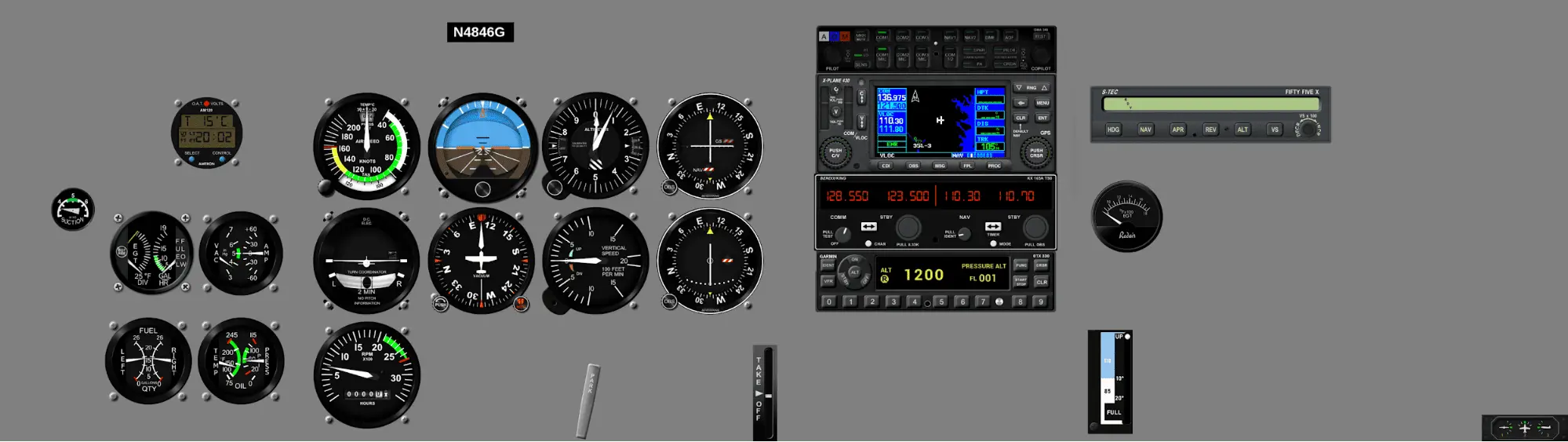Select the OBS button on the GPS 430
The image size is (1568, 442).
pyautogui.click(x=913, y=166)
